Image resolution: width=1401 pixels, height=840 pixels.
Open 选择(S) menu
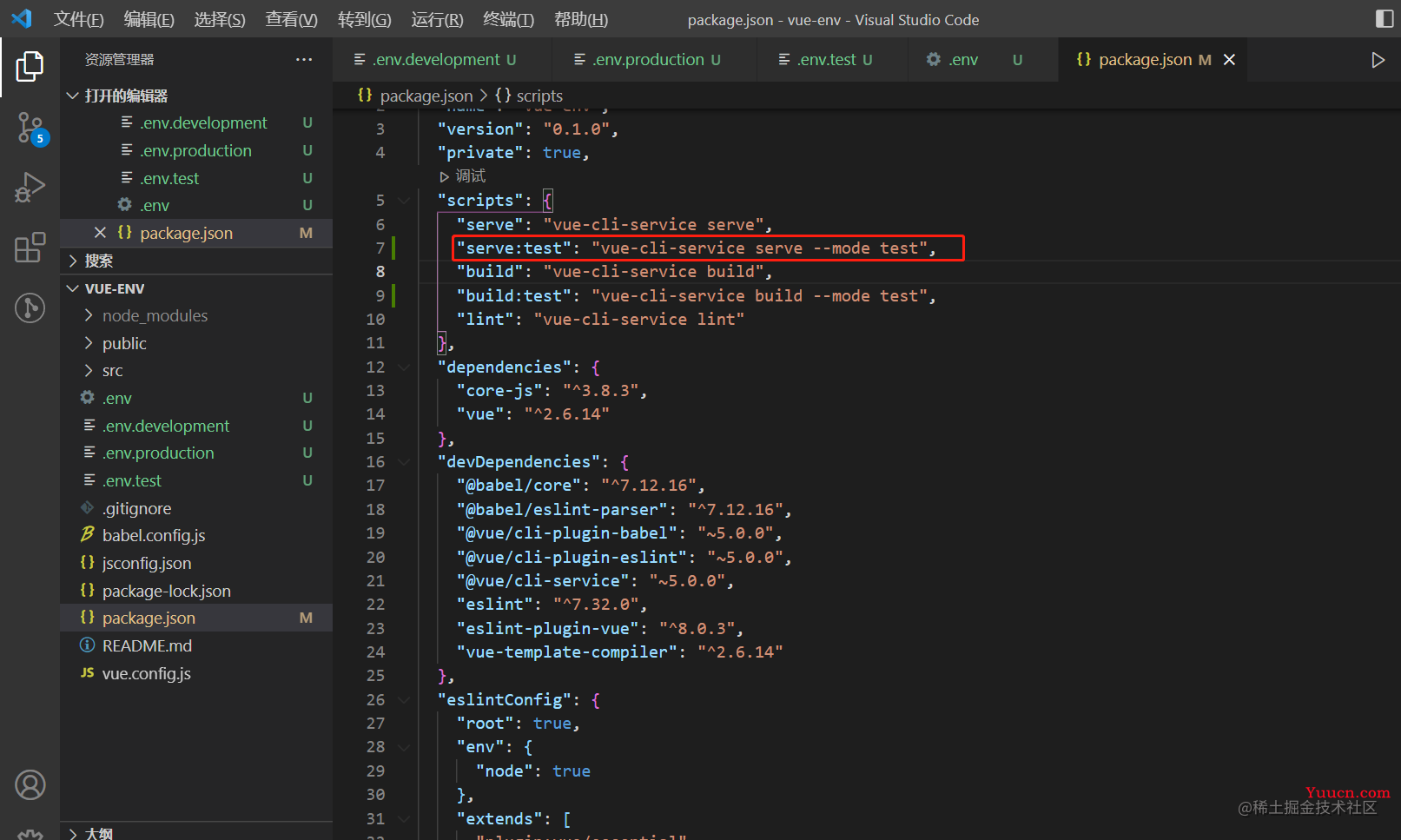220,19
